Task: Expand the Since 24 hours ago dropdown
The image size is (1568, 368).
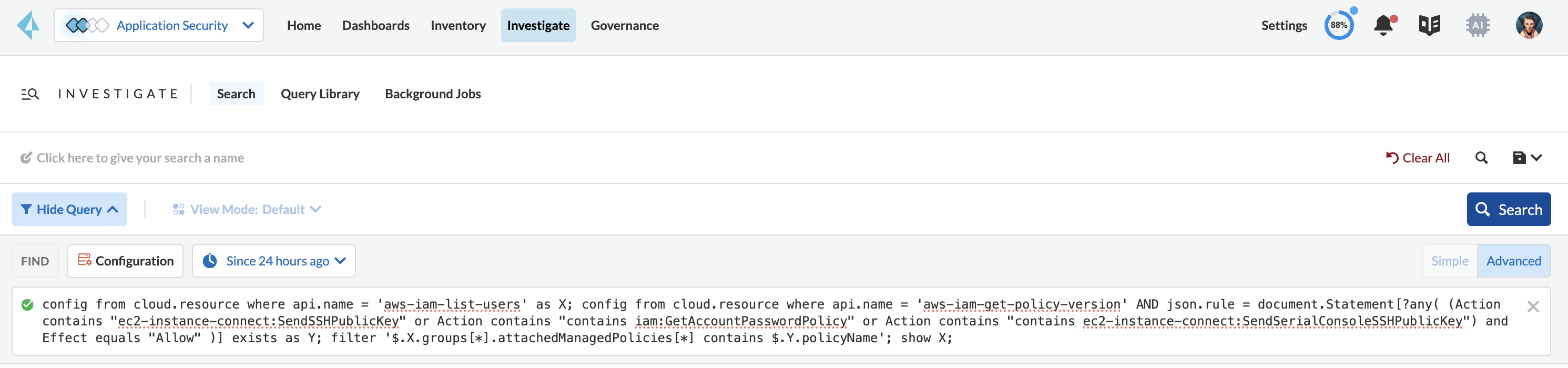Action: (x=274, y=261)
